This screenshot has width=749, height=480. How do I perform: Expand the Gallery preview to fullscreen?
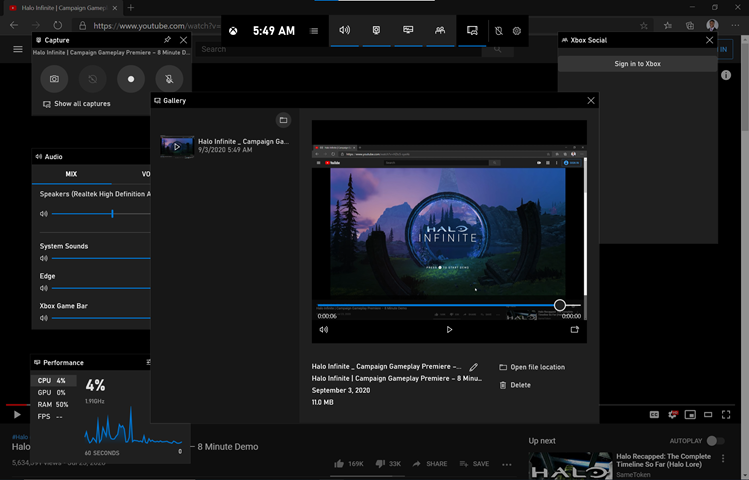point(575,329)
